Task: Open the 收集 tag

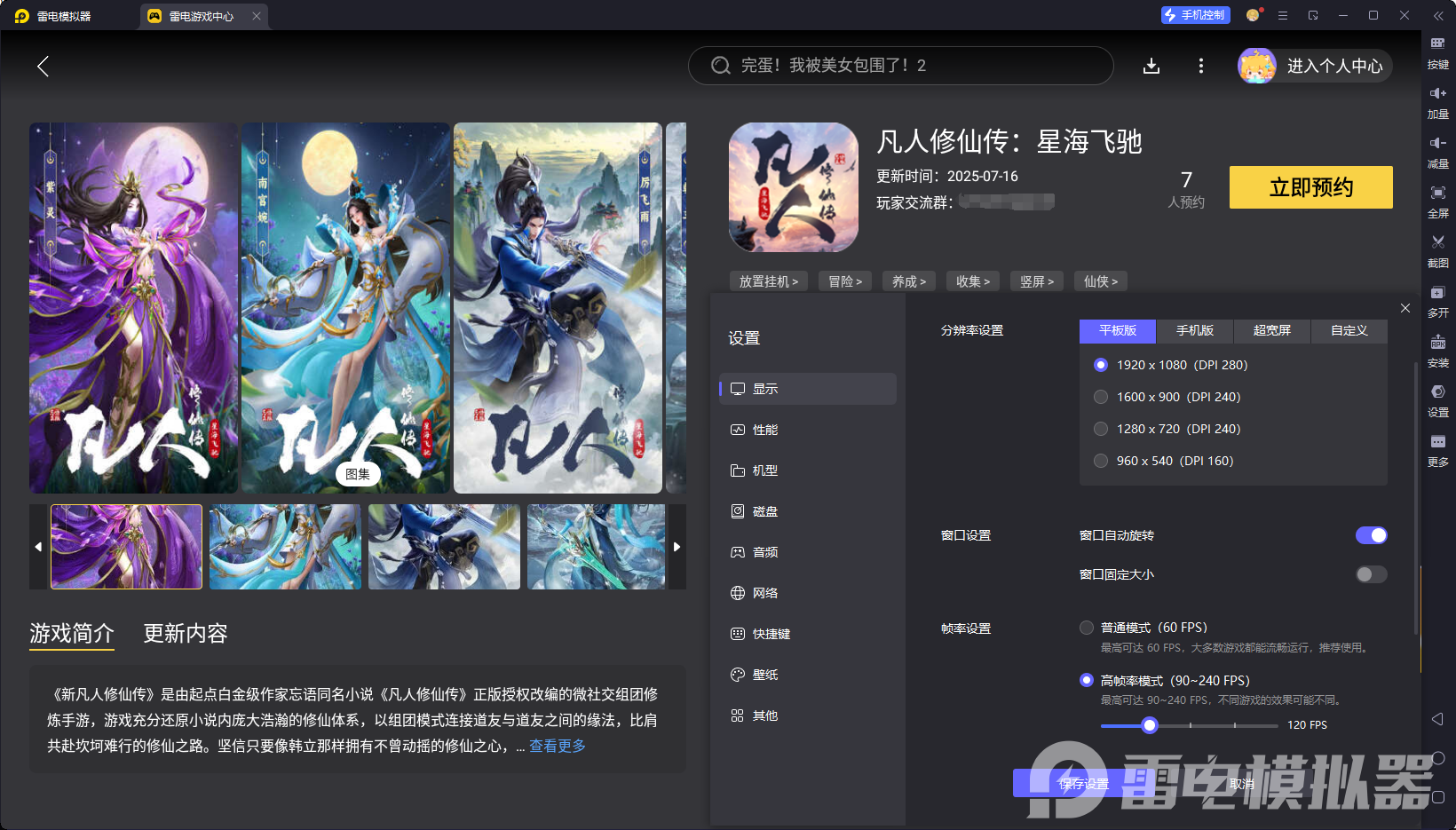Action: coord(973,281)
